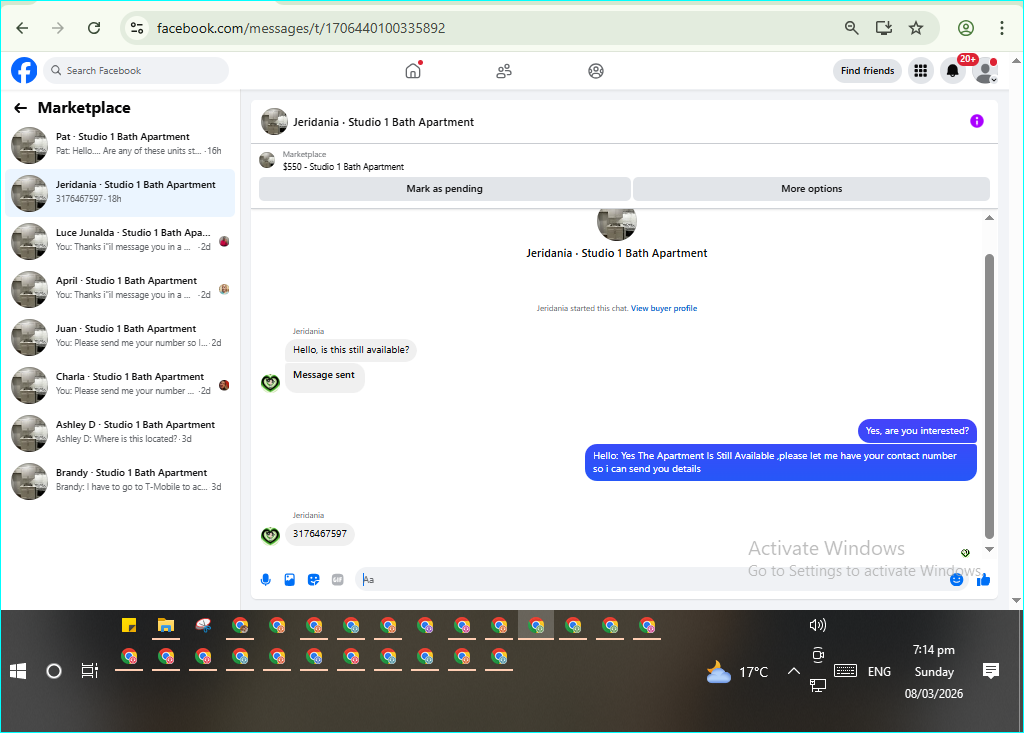Click Jeridania chat header title
1024x733 pixels.
coord(383,122)
